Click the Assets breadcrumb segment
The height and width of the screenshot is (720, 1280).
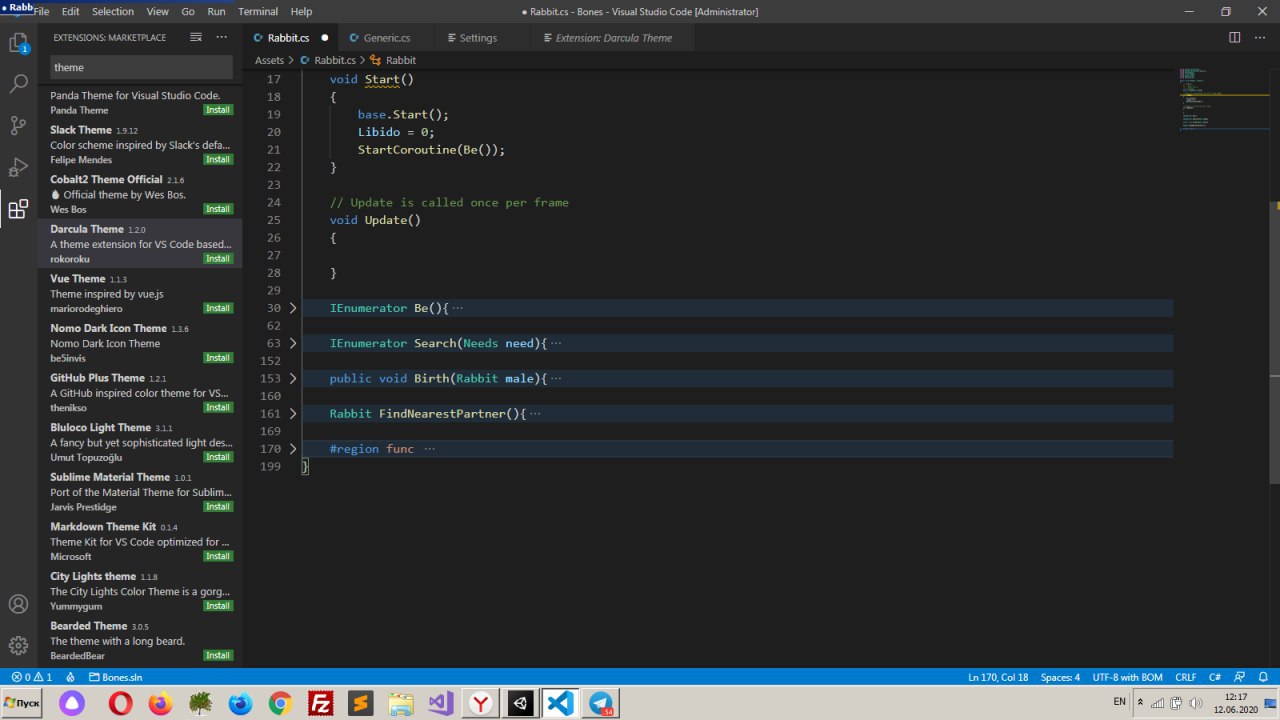(x=269, y=60)
